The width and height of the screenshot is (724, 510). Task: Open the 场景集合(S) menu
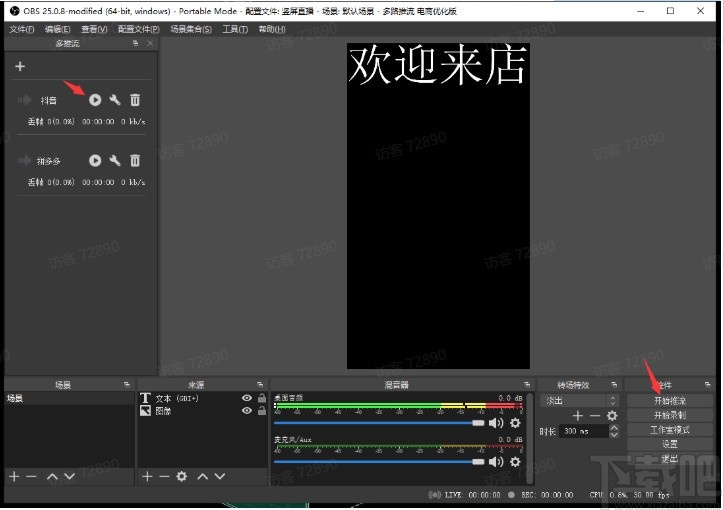click(191, 29)
